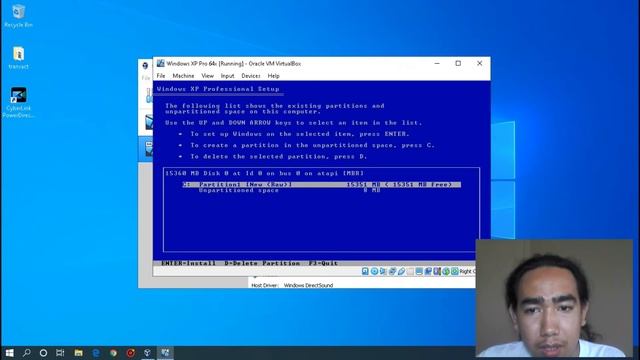
Task: Open the Windows Start menu
Action: [x=9, y=353]
